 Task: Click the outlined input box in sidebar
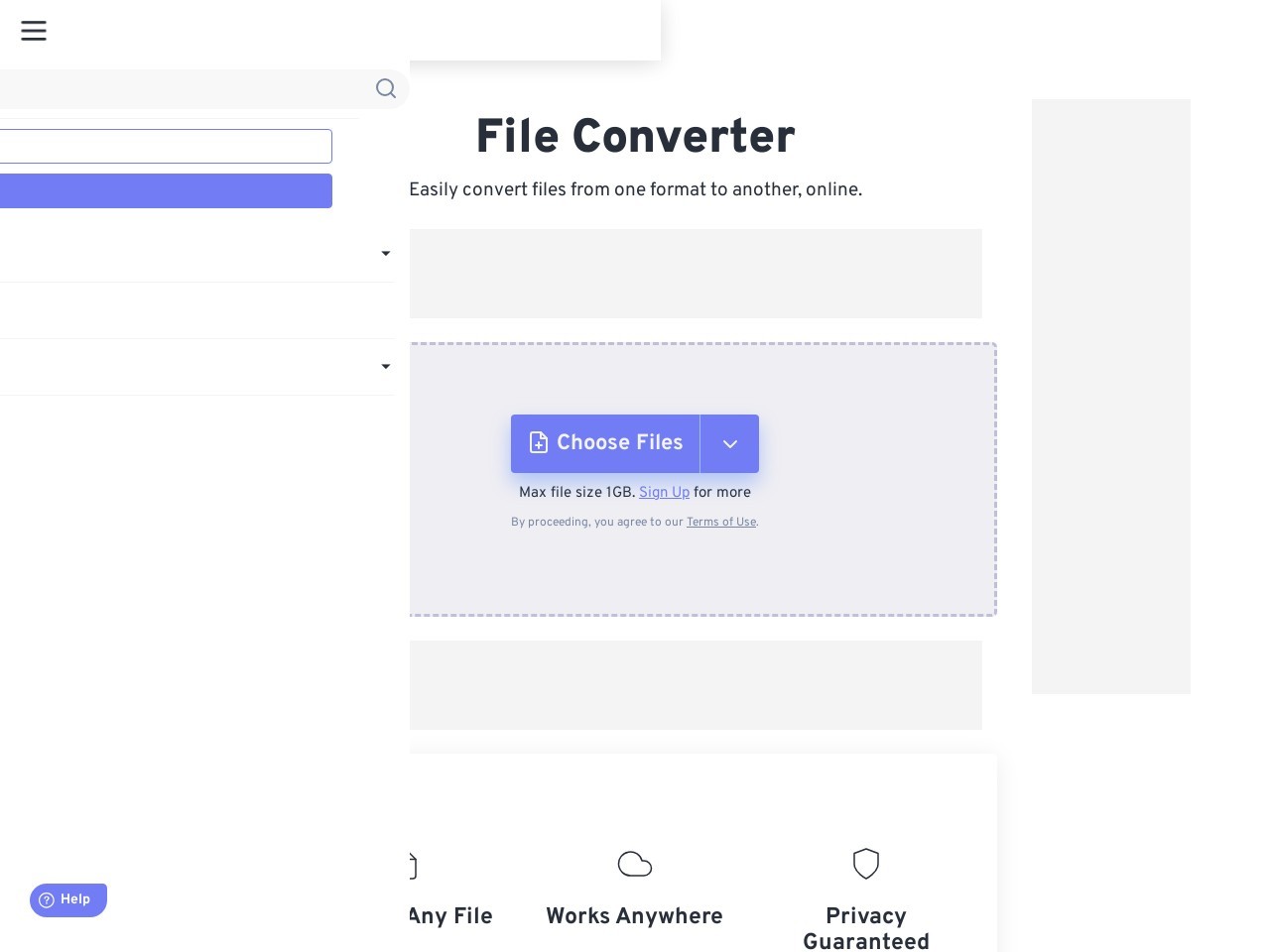coord(166,146)
